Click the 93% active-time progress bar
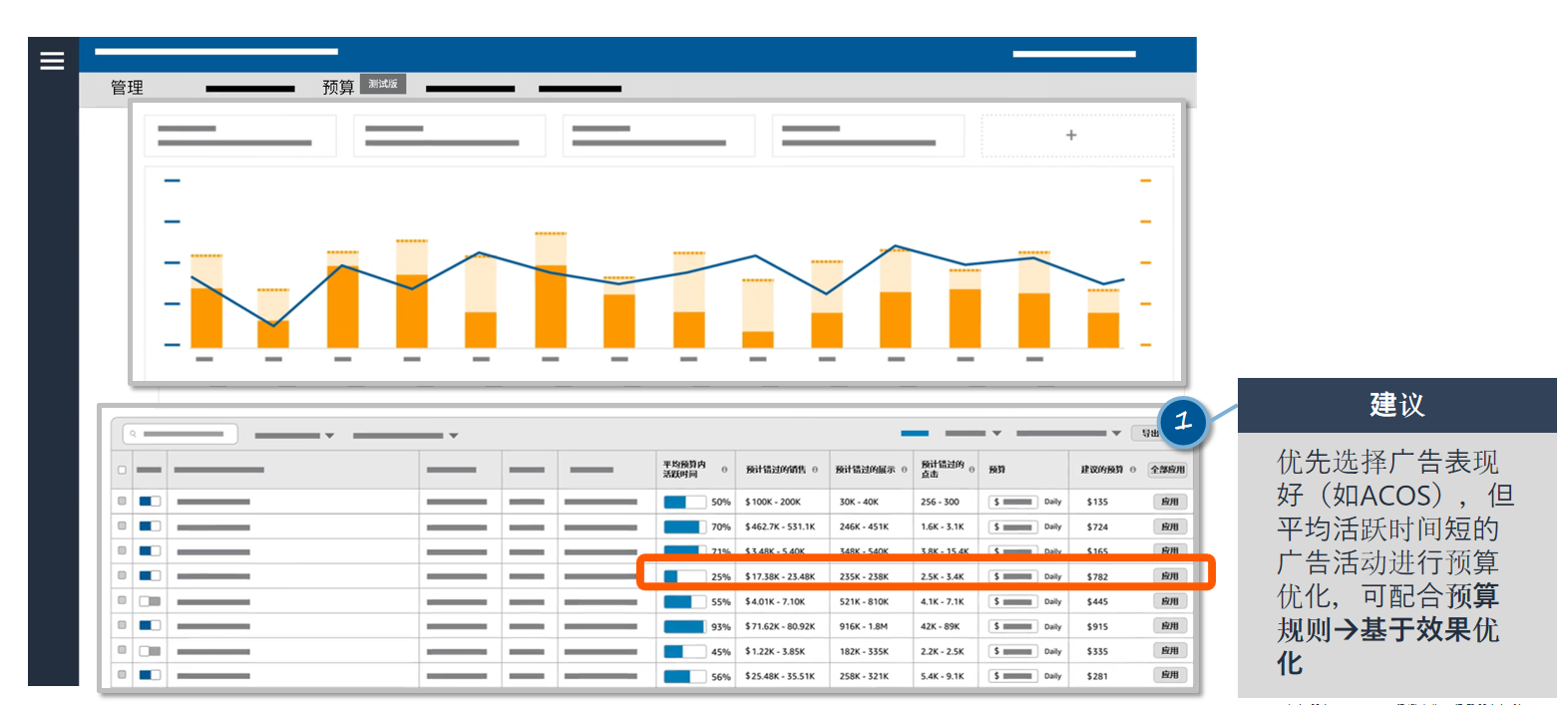The width and height of the screenshot is (1568, 705). 684,626
